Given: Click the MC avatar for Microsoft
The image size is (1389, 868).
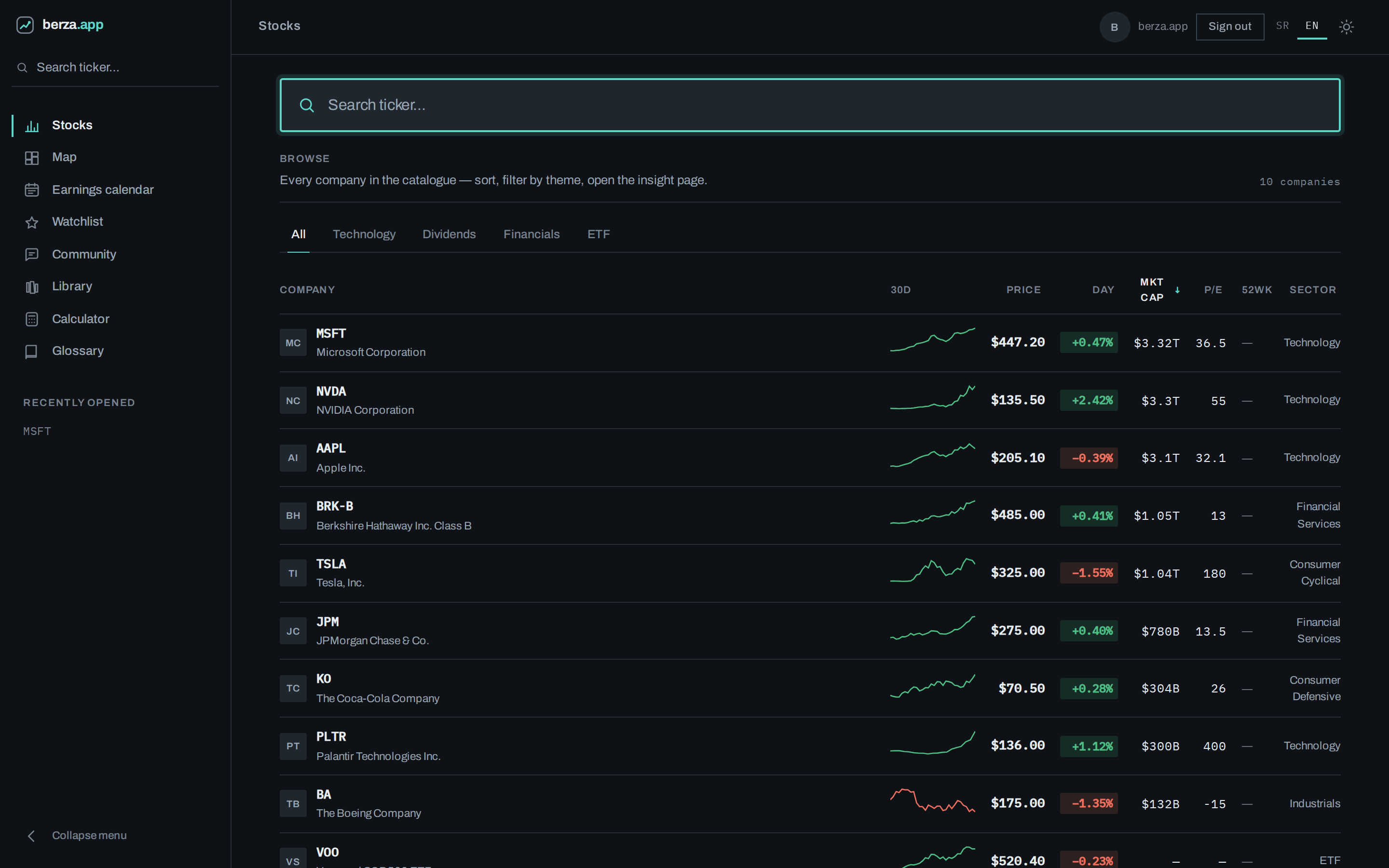Looking at the screenshot, I should (293, 343).
